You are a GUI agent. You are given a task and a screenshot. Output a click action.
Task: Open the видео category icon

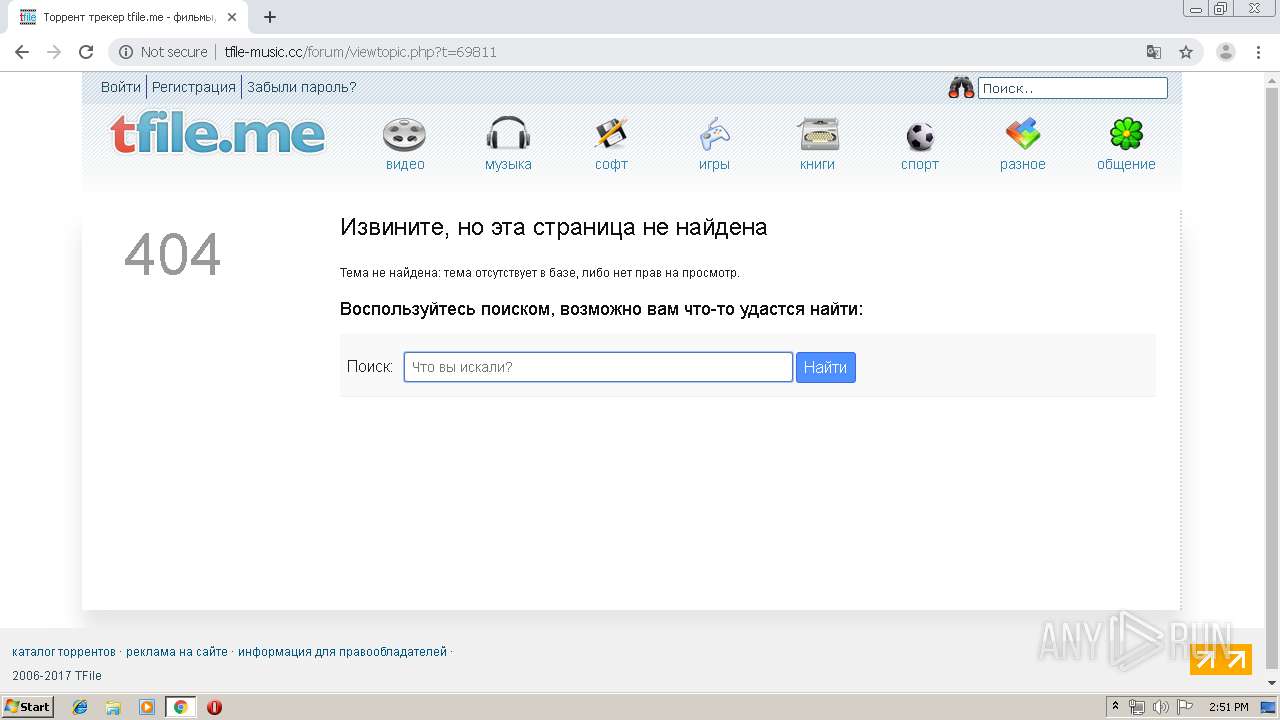pos(404,134)
